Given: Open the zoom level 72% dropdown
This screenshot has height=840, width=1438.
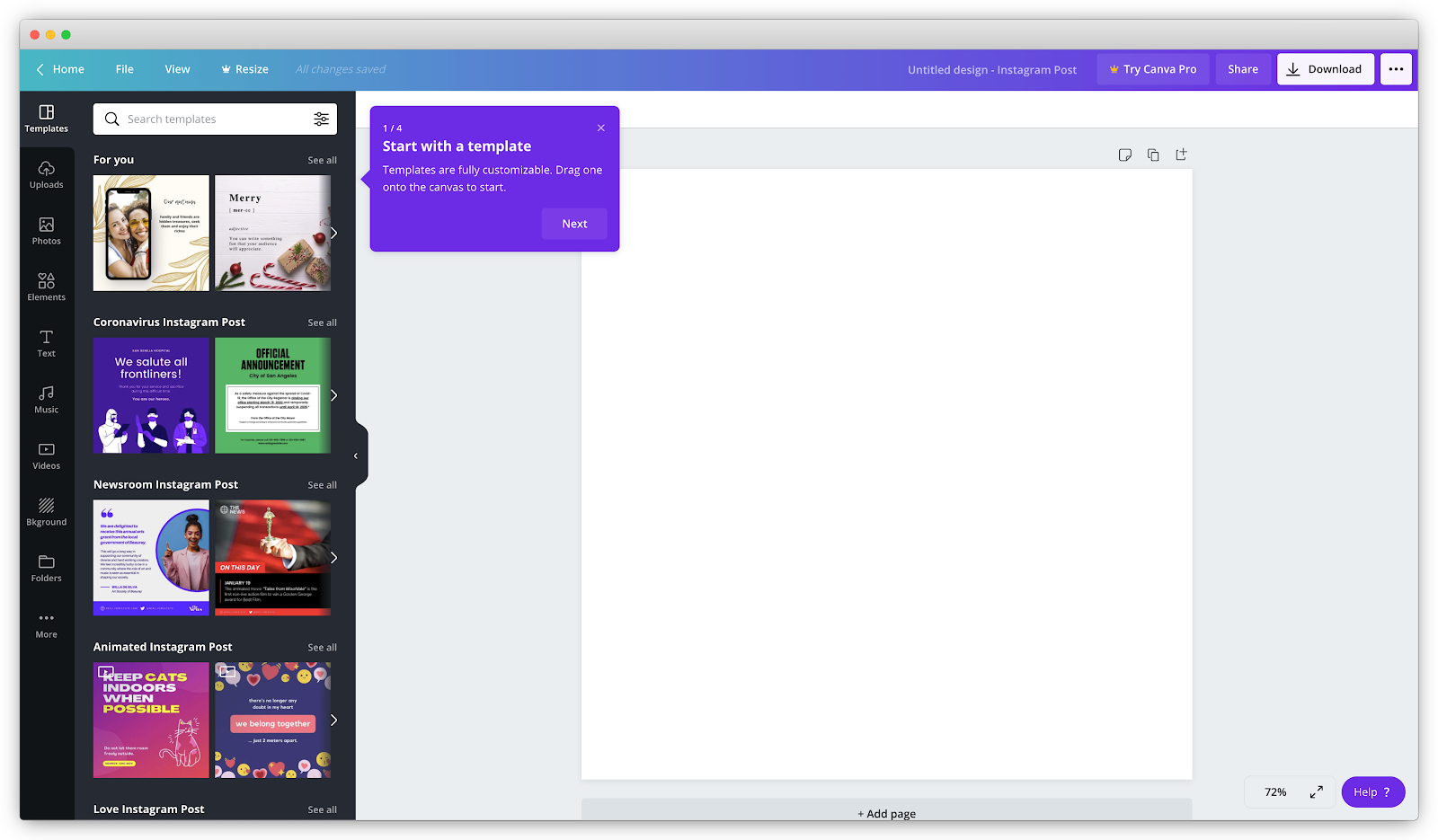Looking at the screenshot, I should [x=1274, y=791].
